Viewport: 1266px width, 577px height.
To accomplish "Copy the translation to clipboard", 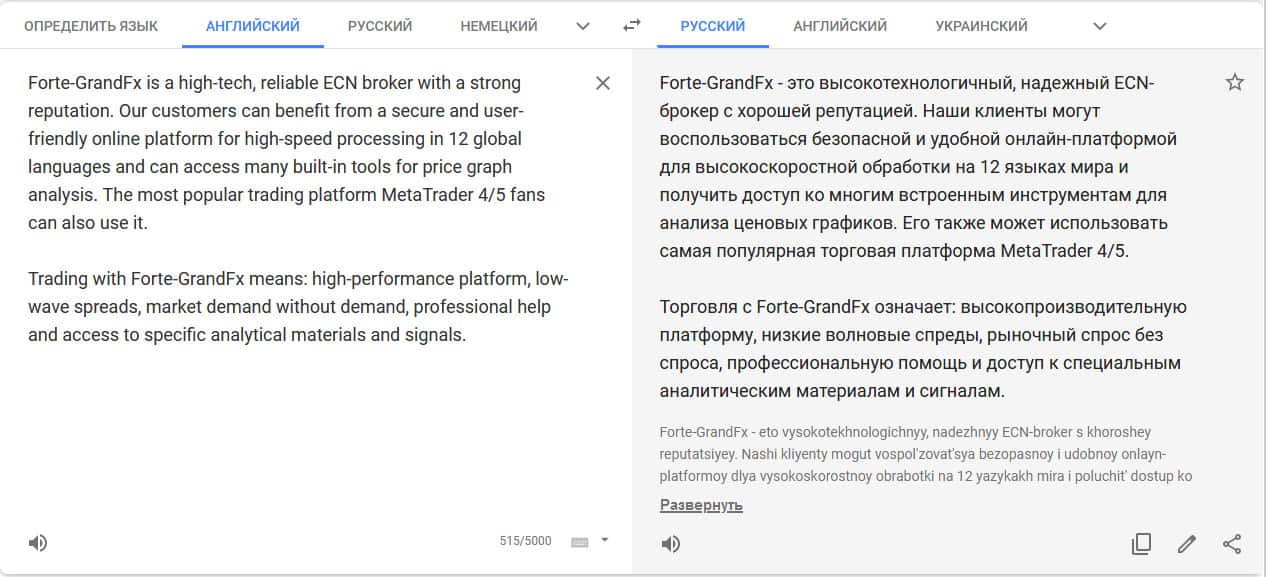I will pyautogui.click(x=1141, y=544).
